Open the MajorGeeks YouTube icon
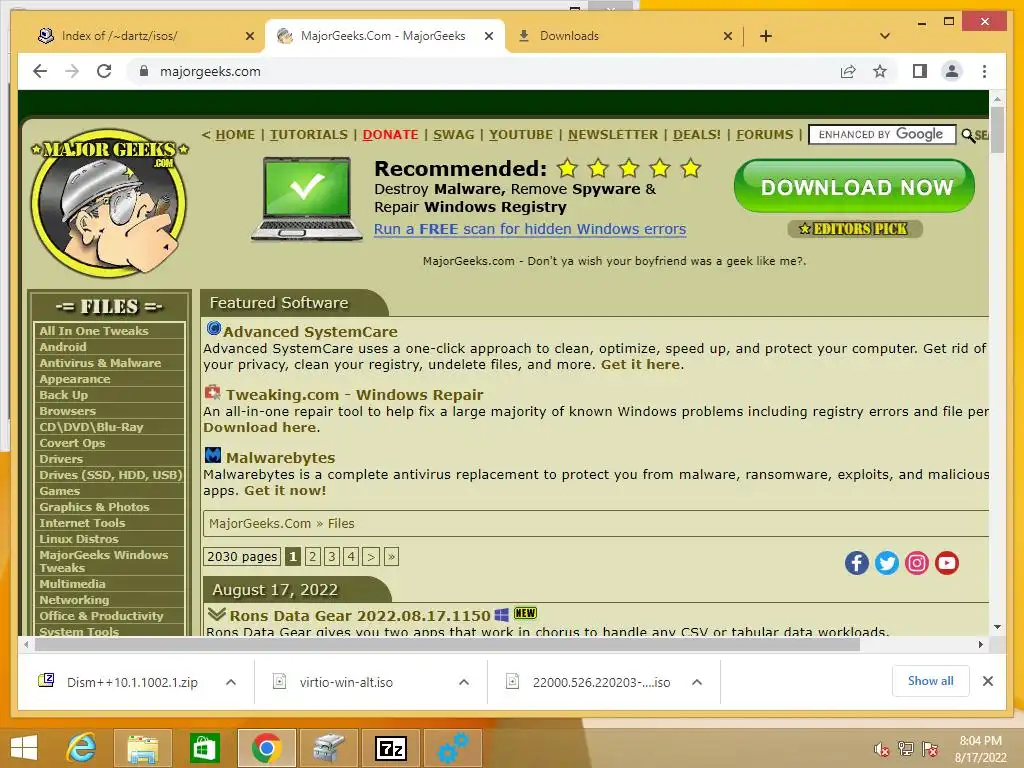The width and height of the screenshot is (1024, 768). coord(946,563)
